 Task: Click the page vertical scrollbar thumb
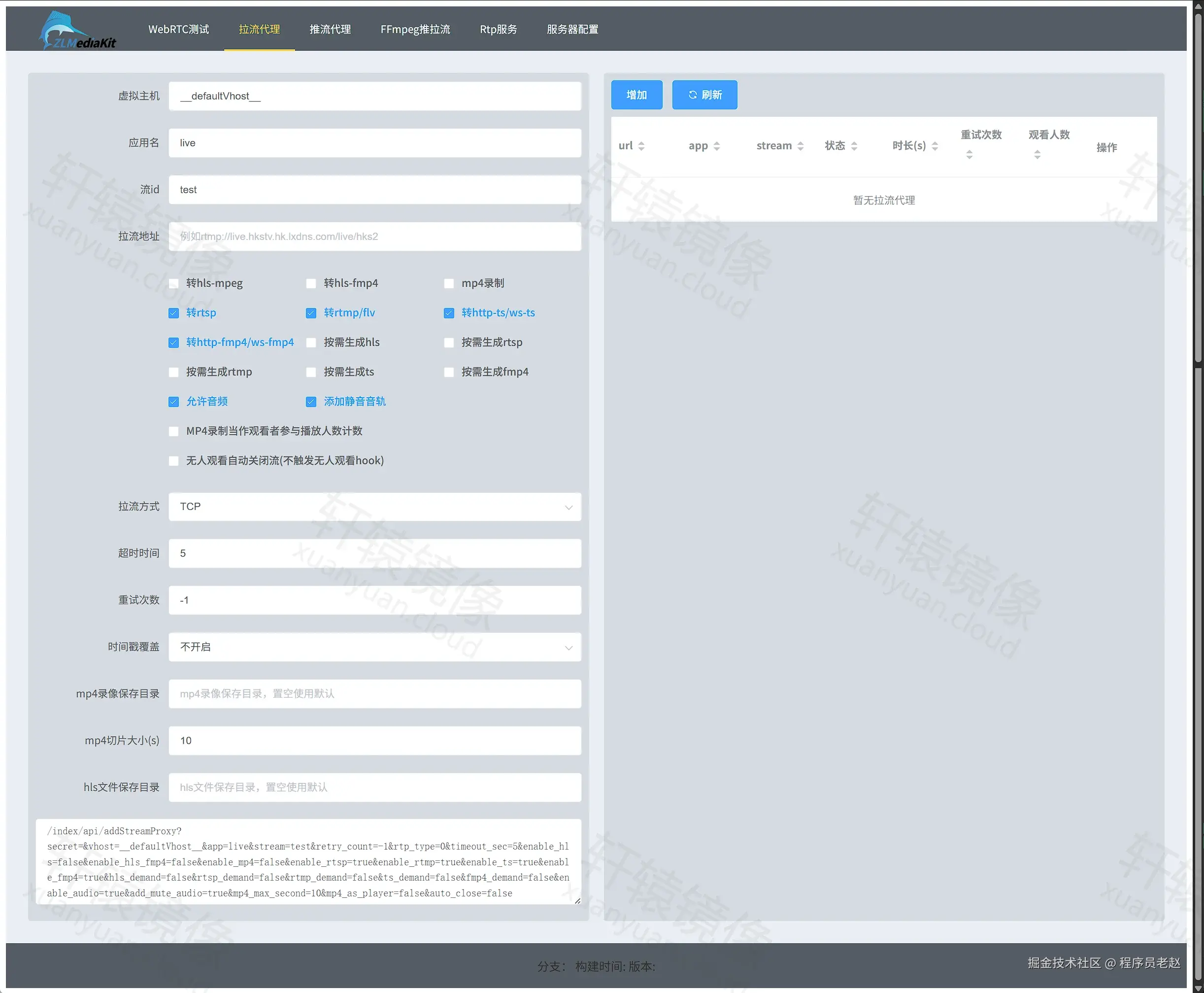[x=1198, y=188]
